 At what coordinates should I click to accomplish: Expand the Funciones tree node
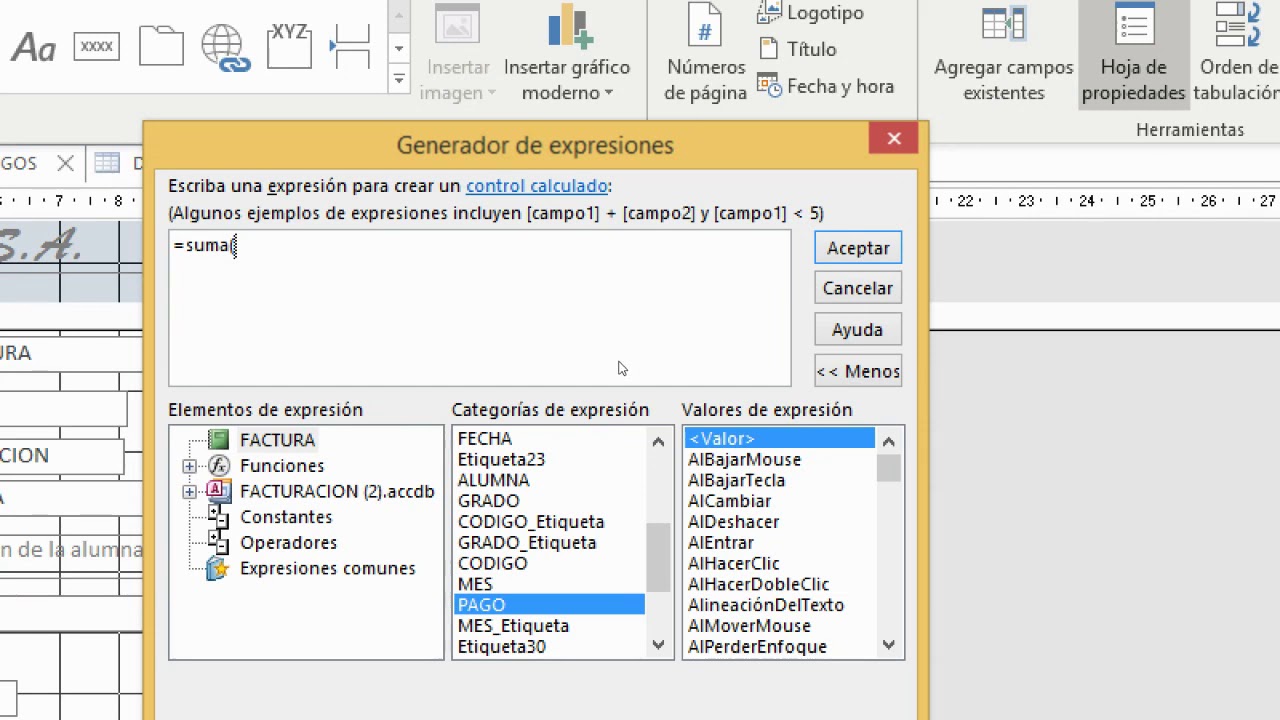pos(189,466)
